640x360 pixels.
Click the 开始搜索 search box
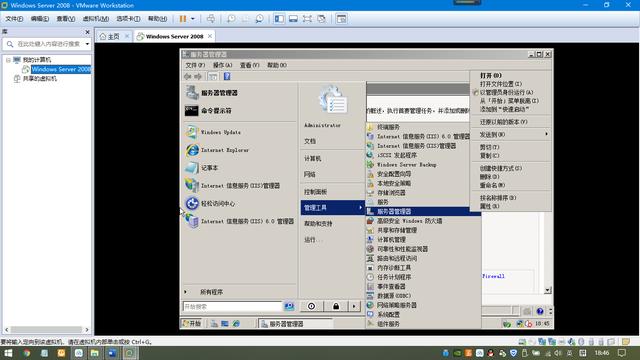click(x=232, y=306)
